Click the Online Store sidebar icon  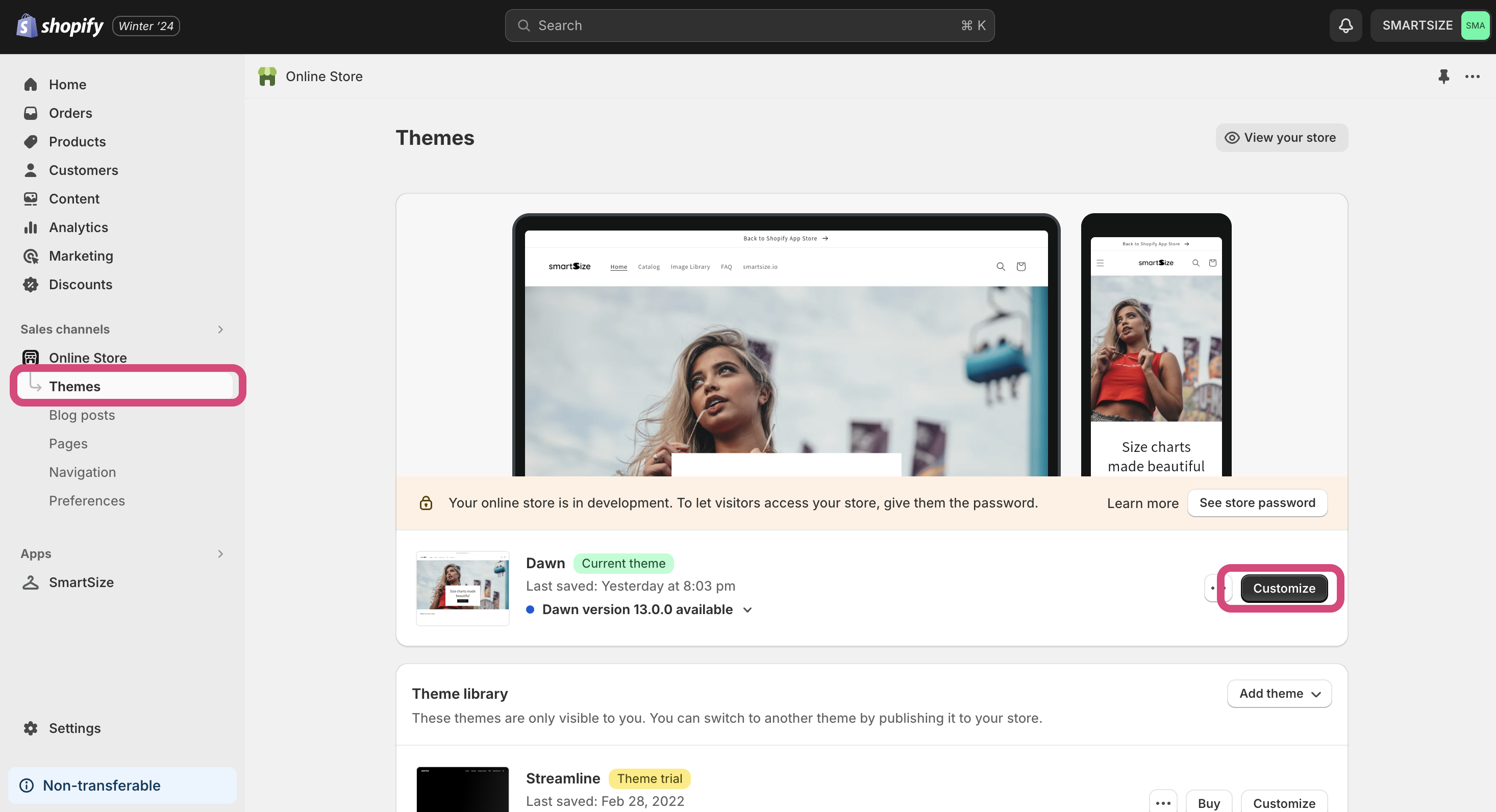tap(30, 358)
